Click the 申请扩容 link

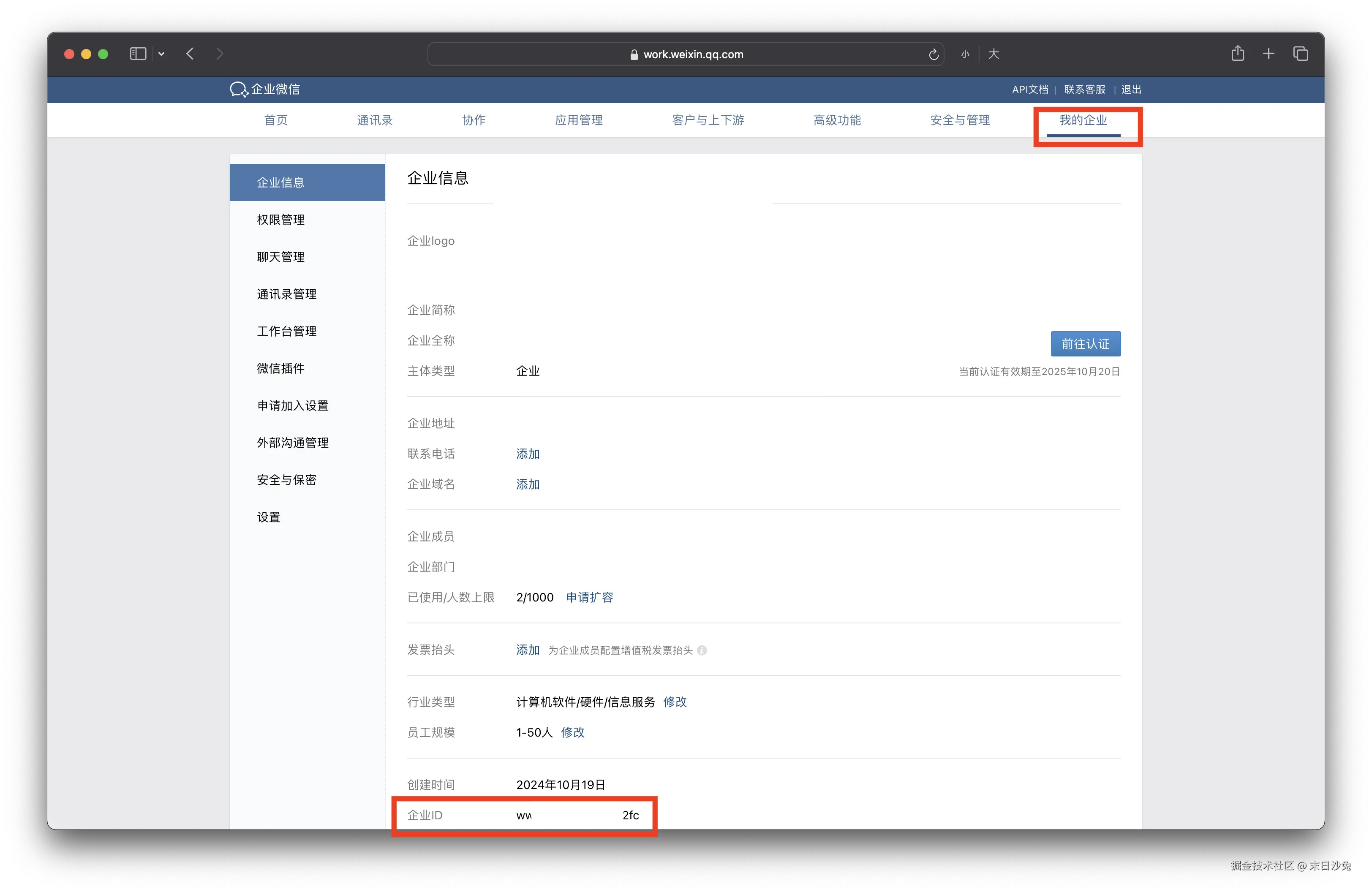590,598
